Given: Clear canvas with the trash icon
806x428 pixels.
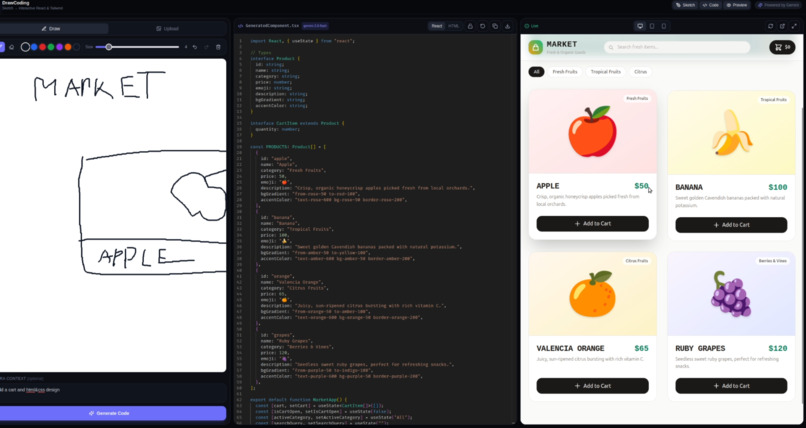Looking at the screenshot, I should [x=218, y=47].
